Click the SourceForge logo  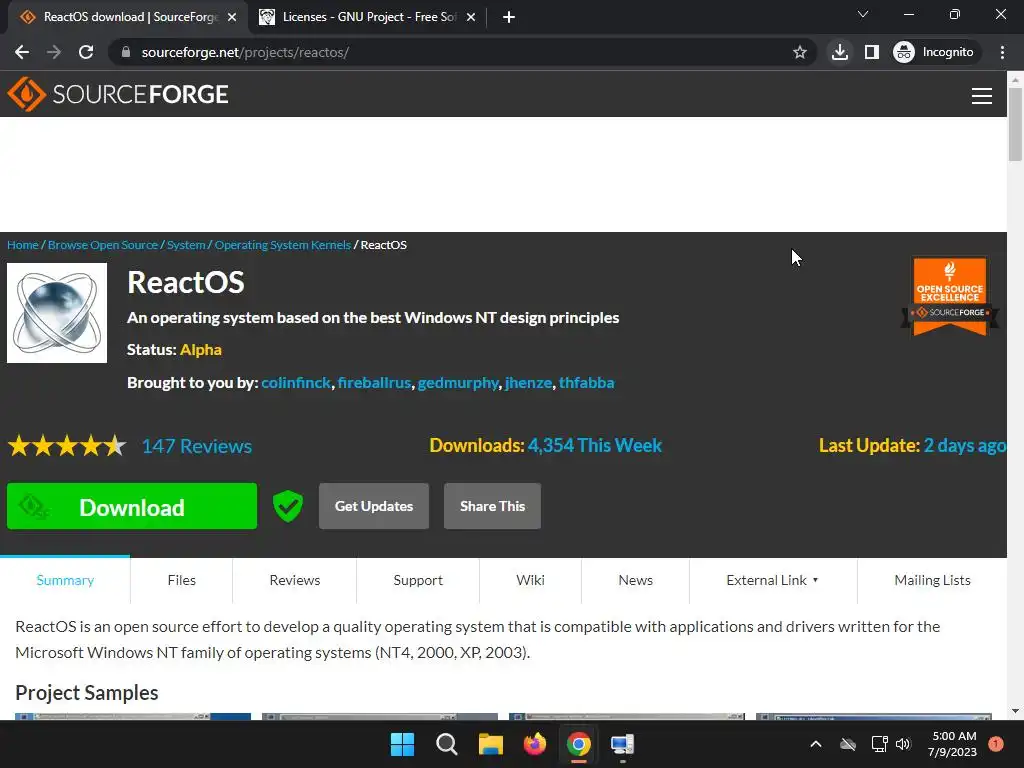tap(118, 94)
